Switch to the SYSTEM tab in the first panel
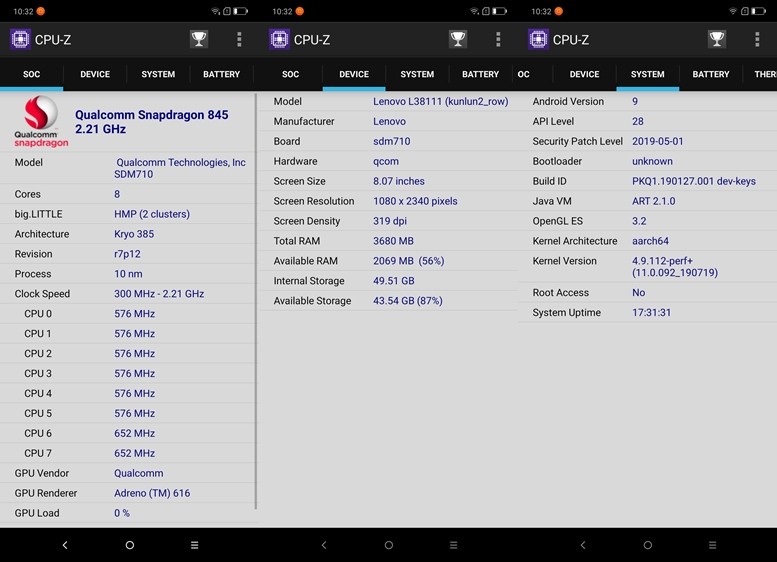 point(158,74)
